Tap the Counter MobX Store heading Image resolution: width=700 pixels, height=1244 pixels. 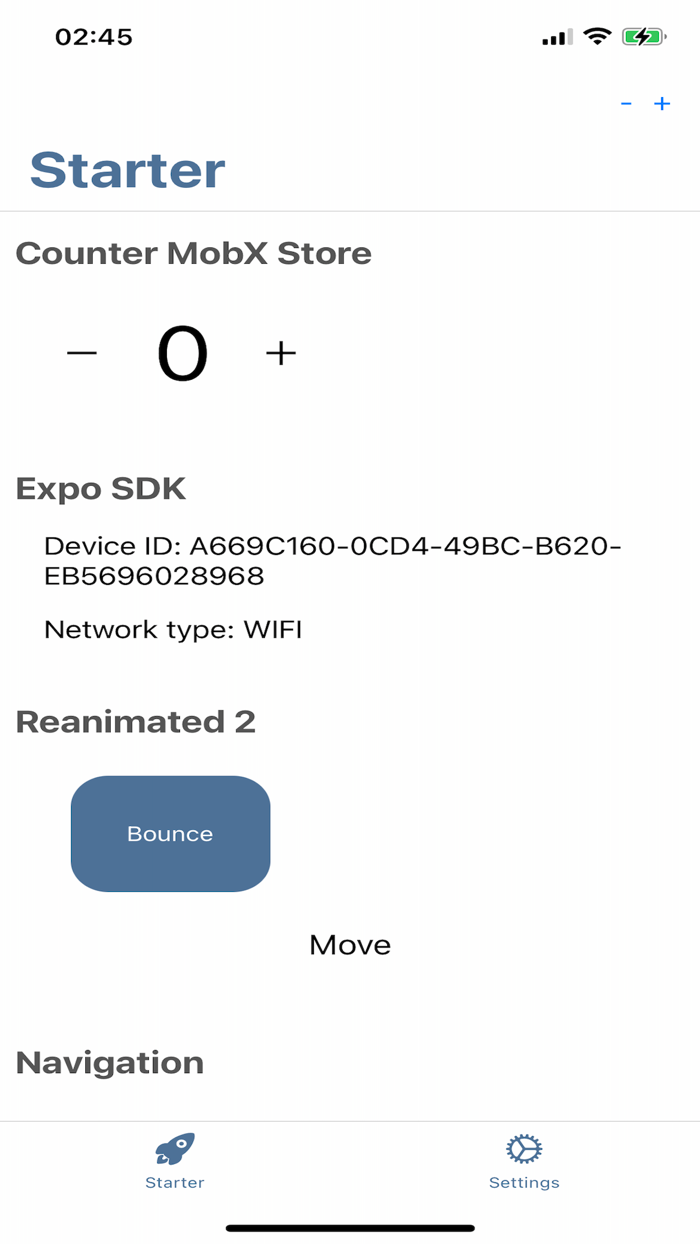[193, 253]
